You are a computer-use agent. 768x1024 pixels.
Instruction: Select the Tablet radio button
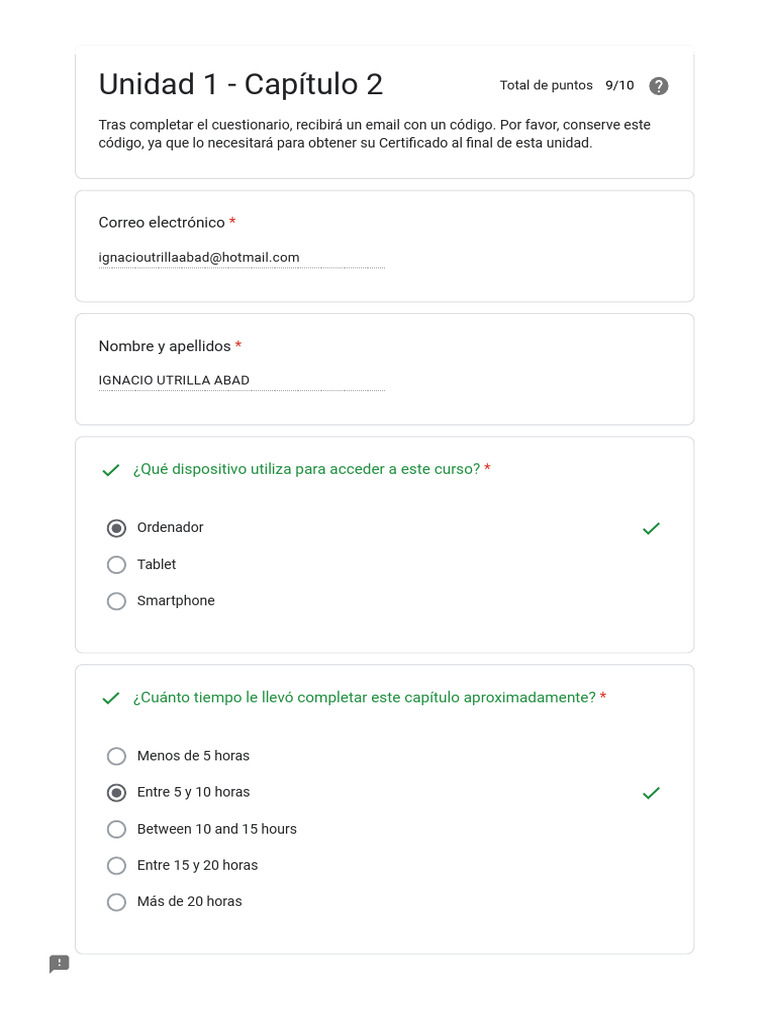point(117,565)
